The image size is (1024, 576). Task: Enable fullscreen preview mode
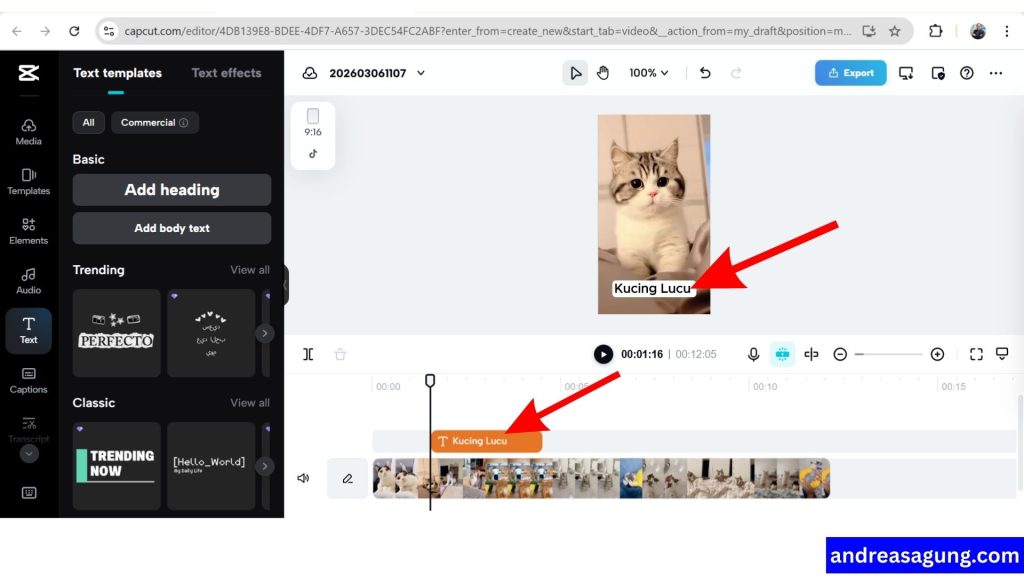pyautogui.click(x=976, y=354)
